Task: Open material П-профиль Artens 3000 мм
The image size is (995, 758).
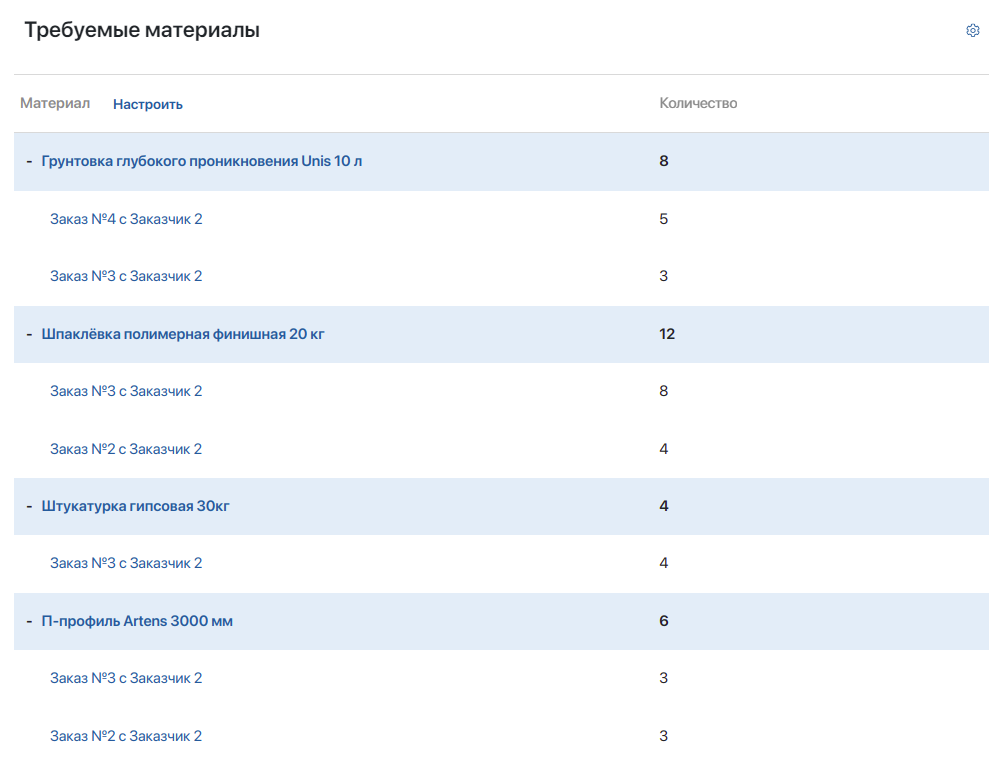Action: pos(137,621)
